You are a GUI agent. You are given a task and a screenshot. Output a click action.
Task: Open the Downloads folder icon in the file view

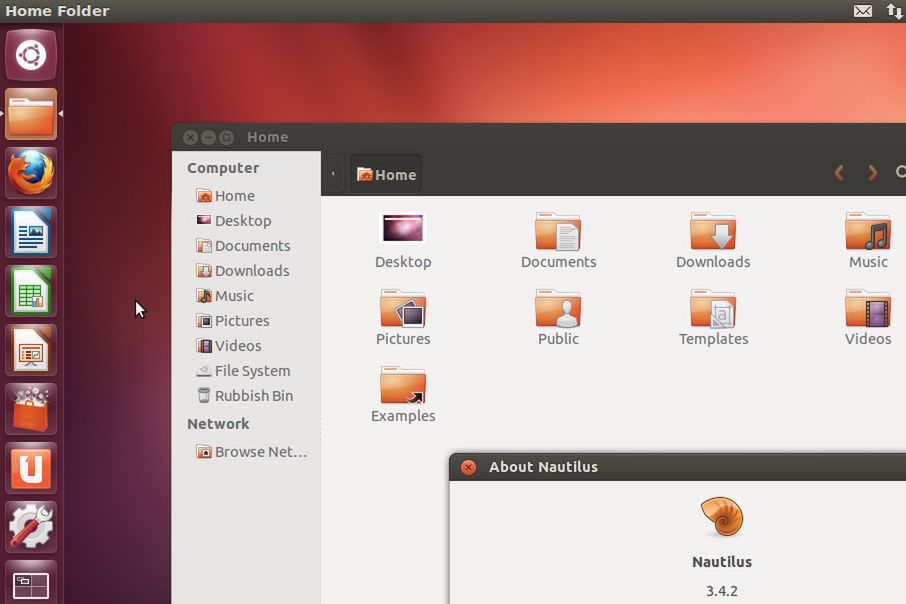[x=713, y=231]
